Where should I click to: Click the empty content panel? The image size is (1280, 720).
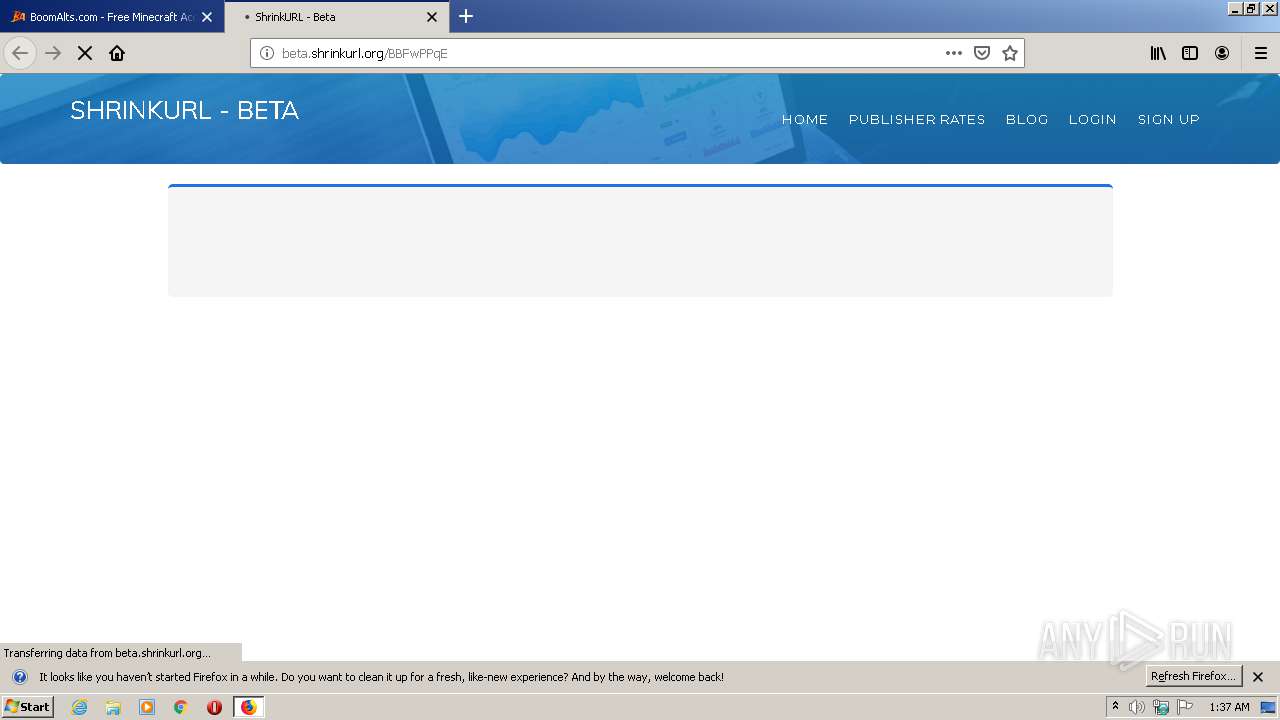click(x=640, y=241)
